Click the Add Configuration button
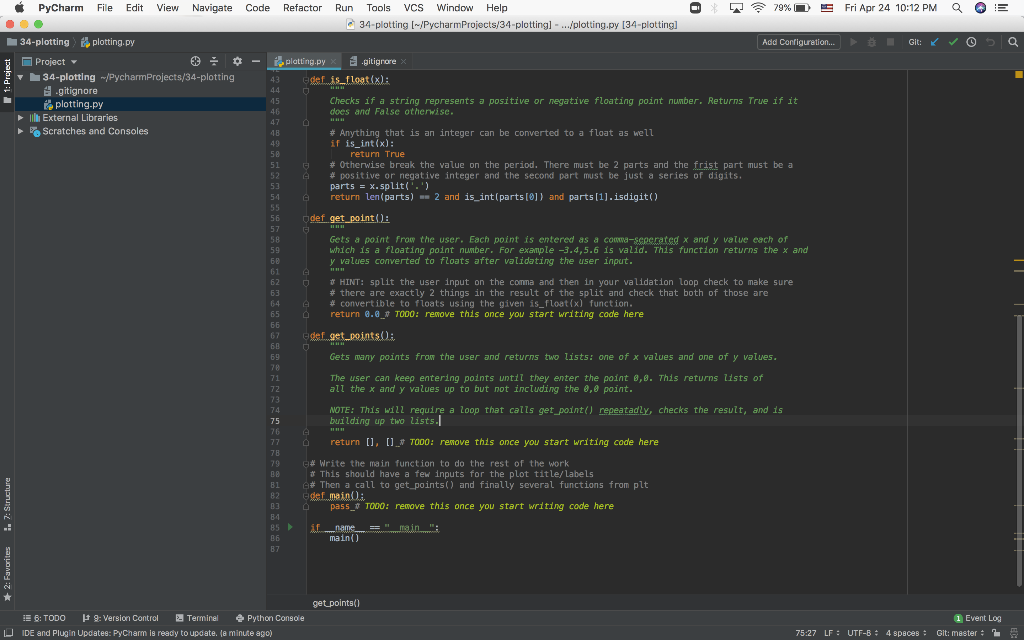The height and width of the screenshot is (640, 1024). (798, 42)
